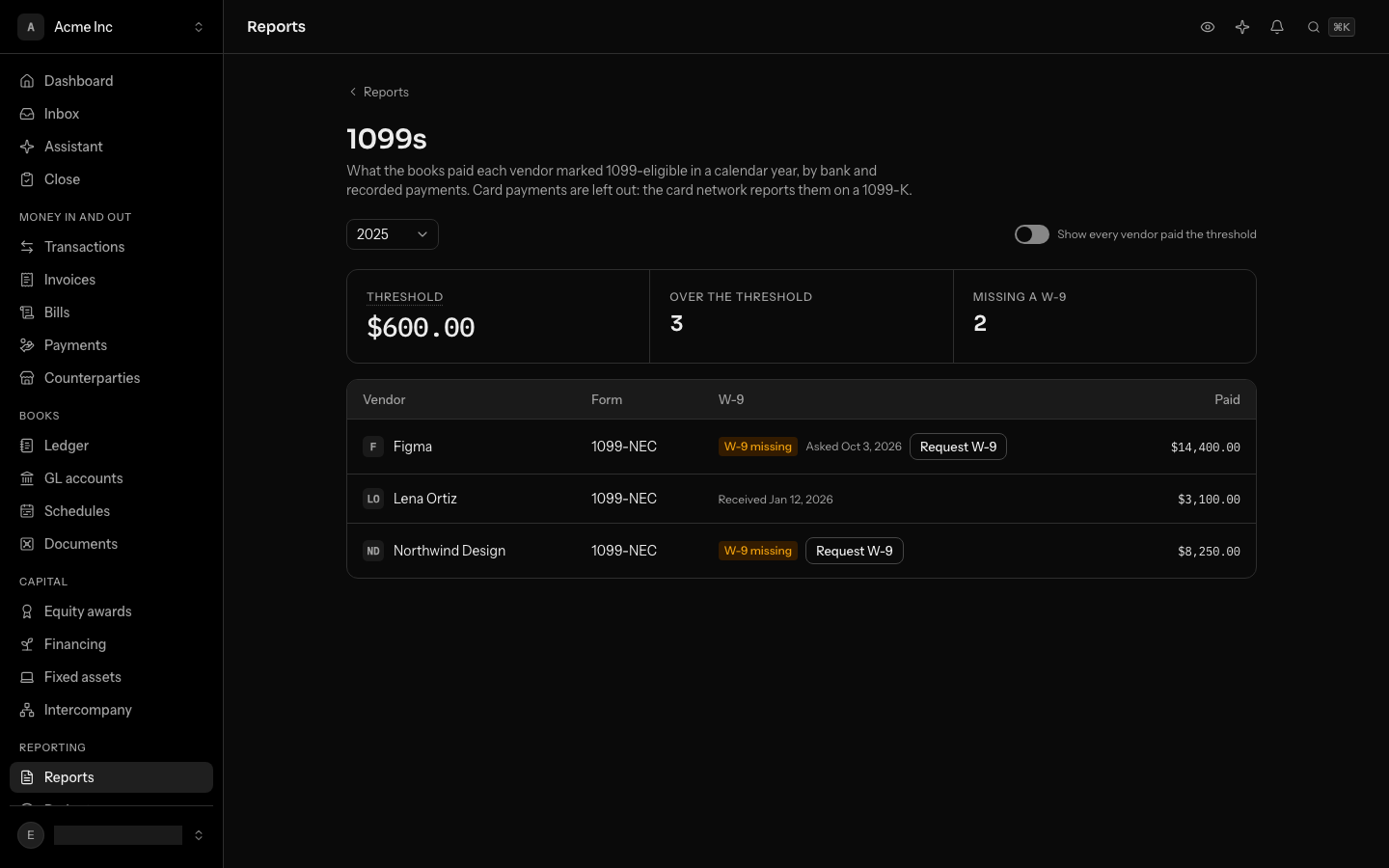Click the Schedules calendar icon

[x=27, y=511]
